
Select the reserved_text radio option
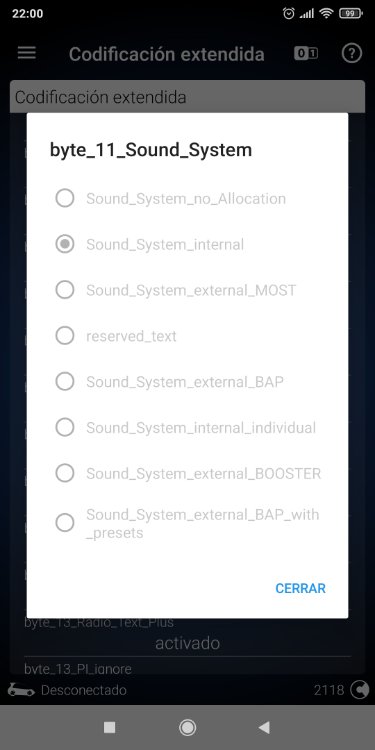coord(188,336)
